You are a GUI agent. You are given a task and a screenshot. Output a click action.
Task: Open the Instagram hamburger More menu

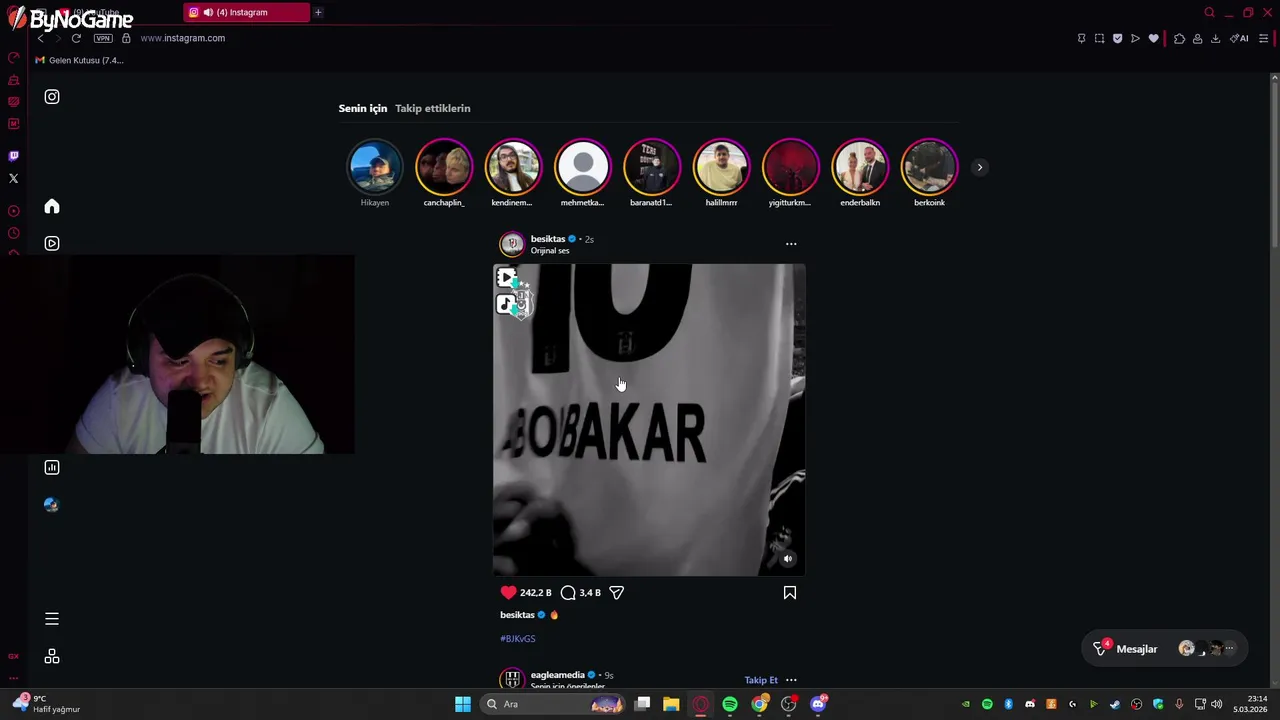pos(52,619)
